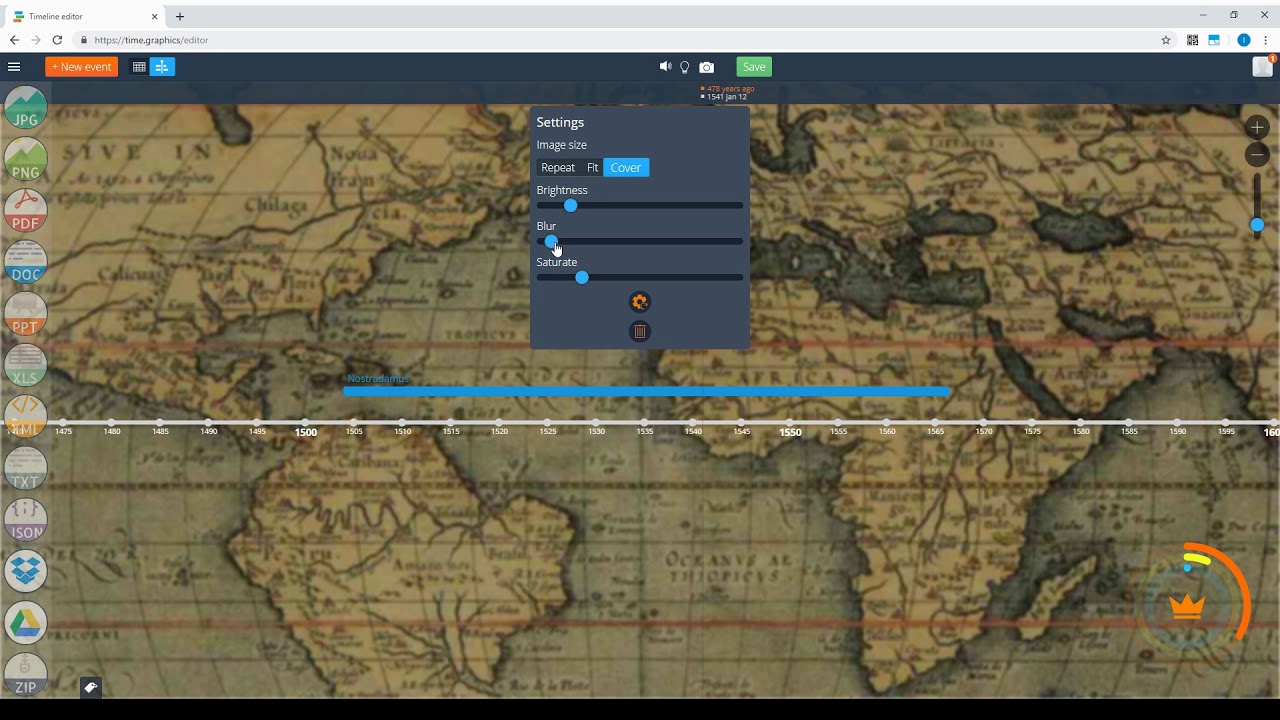Click the 1500 year marker
Viewport: 1280px width, 720px height.
[306, 432]
